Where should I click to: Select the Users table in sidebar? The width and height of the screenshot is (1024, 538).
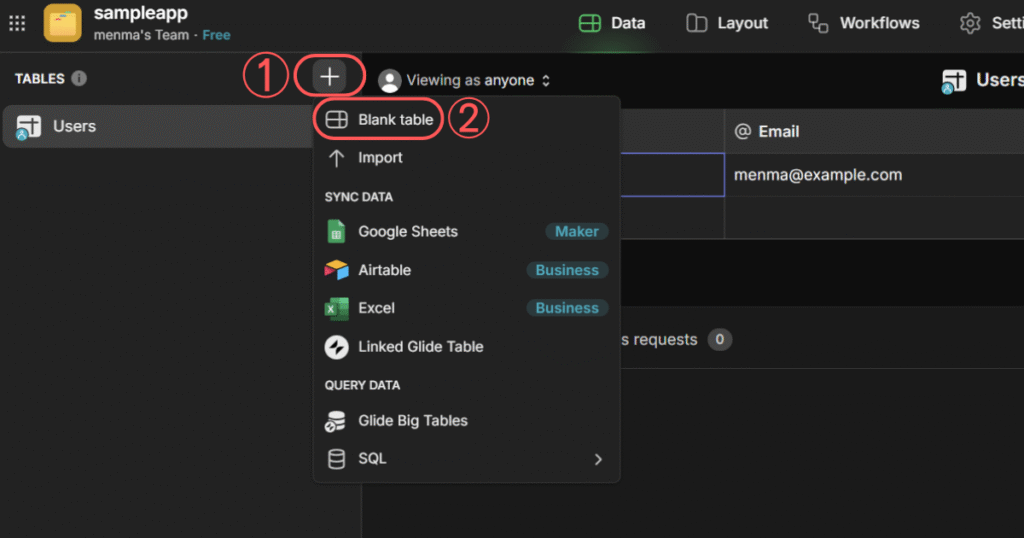pyautogui.click(x=158, y=126)
